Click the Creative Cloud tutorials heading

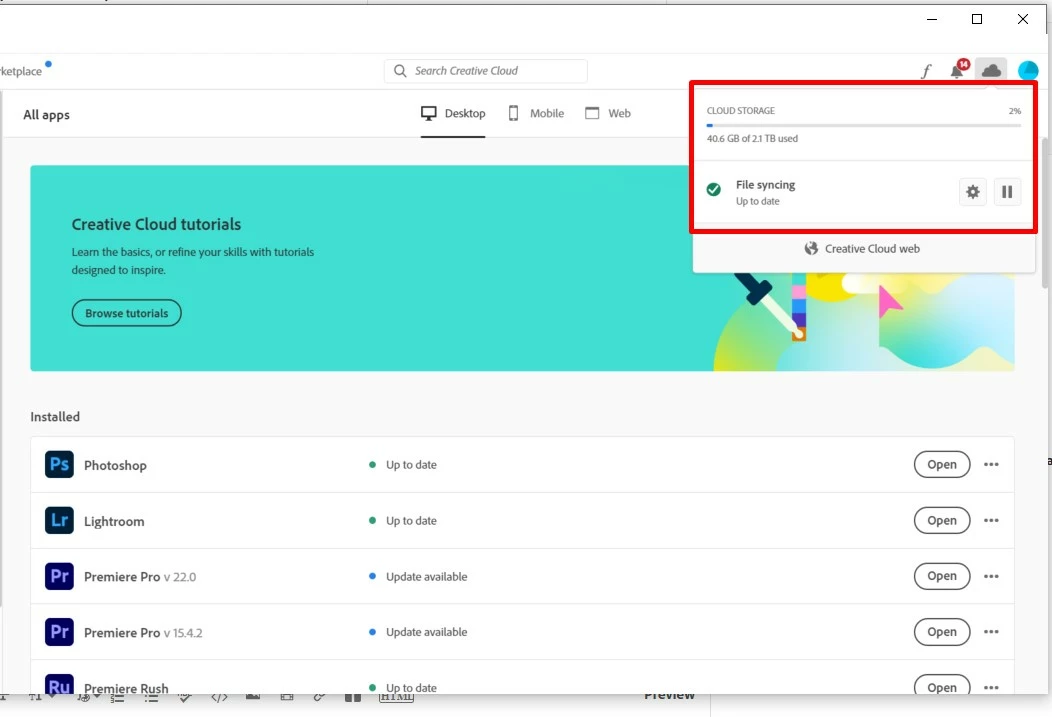pos(156,224)
